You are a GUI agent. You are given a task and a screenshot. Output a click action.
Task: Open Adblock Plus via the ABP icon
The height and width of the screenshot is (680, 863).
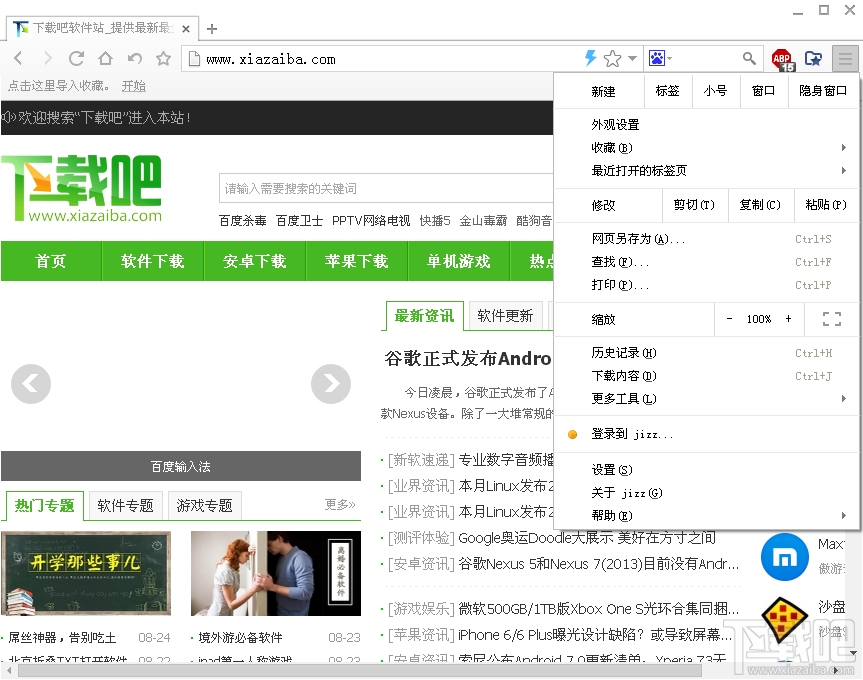(x=781, y=59)
